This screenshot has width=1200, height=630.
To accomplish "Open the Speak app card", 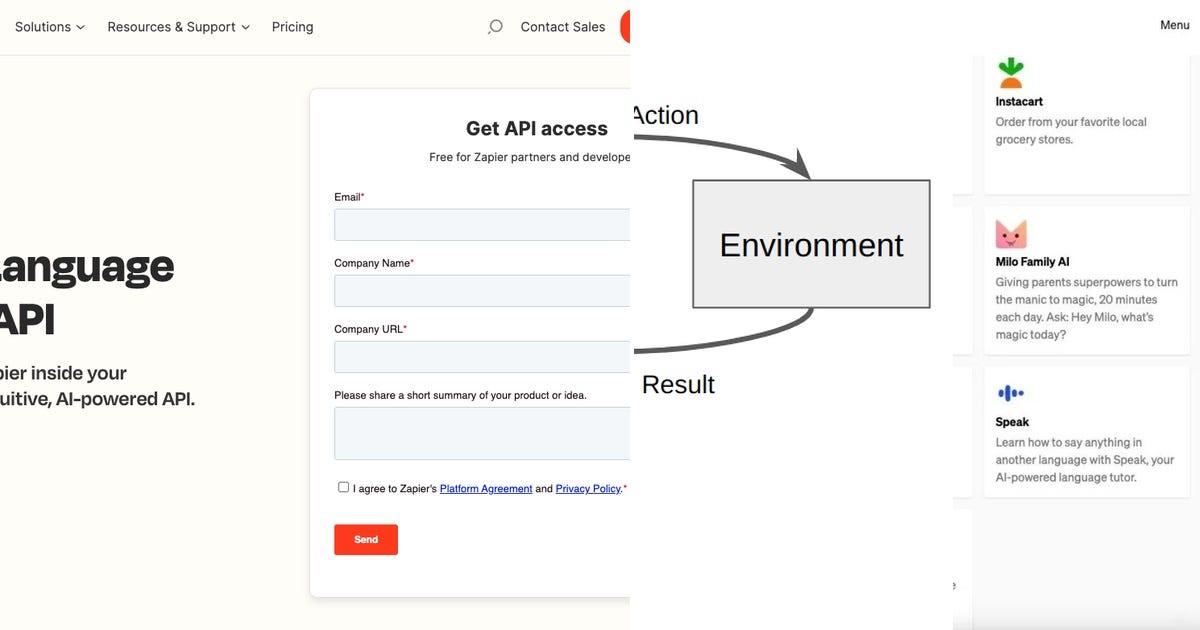I will tap(1085, 430).
